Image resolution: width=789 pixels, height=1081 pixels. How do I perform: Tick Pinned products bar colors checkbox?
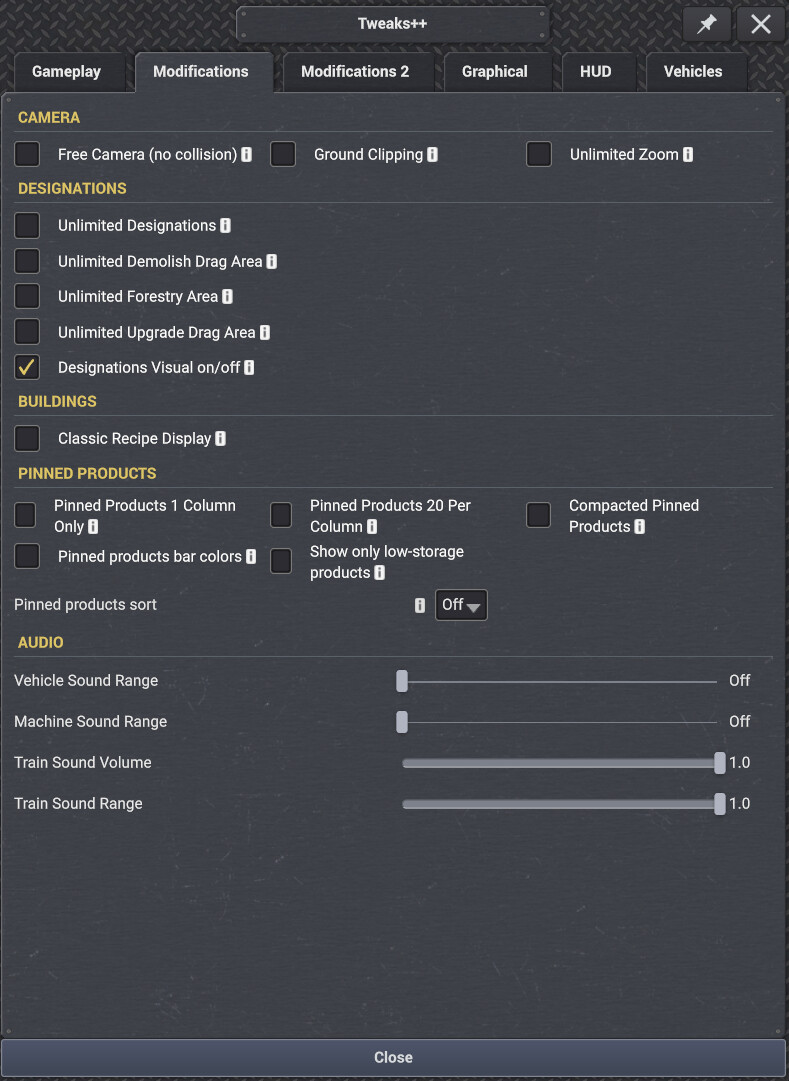[x=27, y=556]
